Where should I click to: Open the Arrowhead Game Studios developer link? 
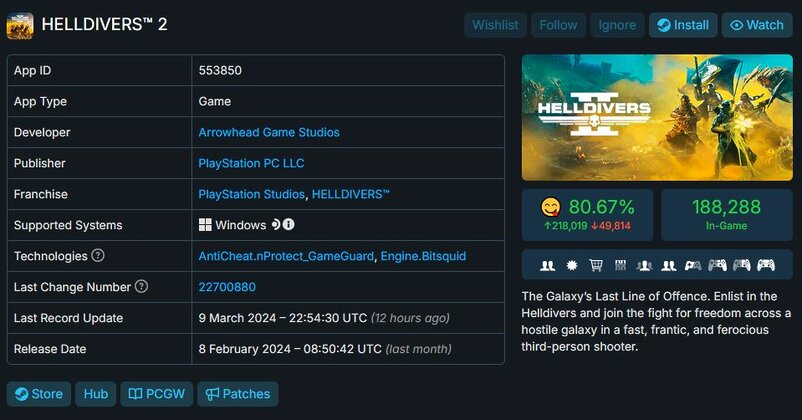click(x=269, y=132)
